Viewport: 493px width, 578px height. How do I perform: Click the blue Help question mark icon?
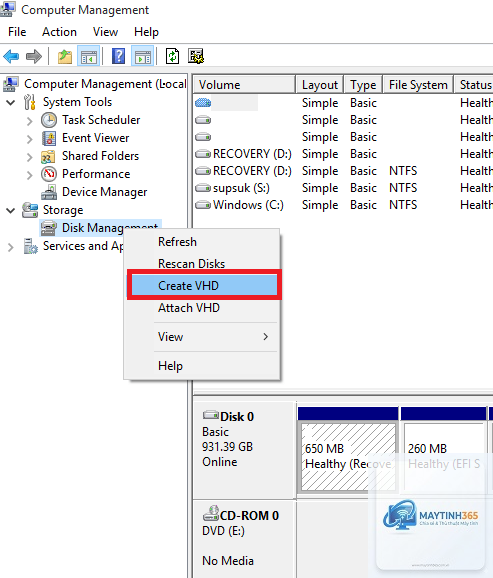click(x=118, y=56)
